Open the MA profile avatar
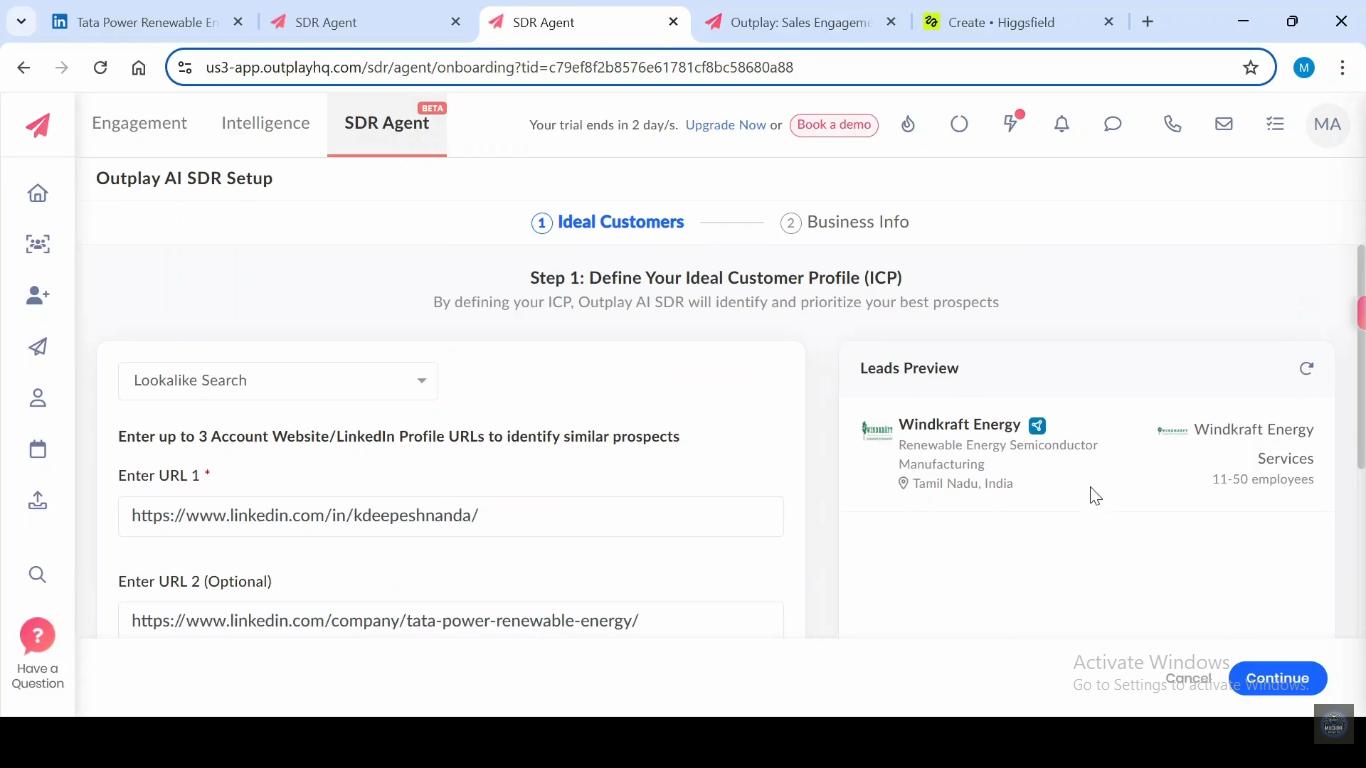The image size is (1366, 768). [1327, 124]
